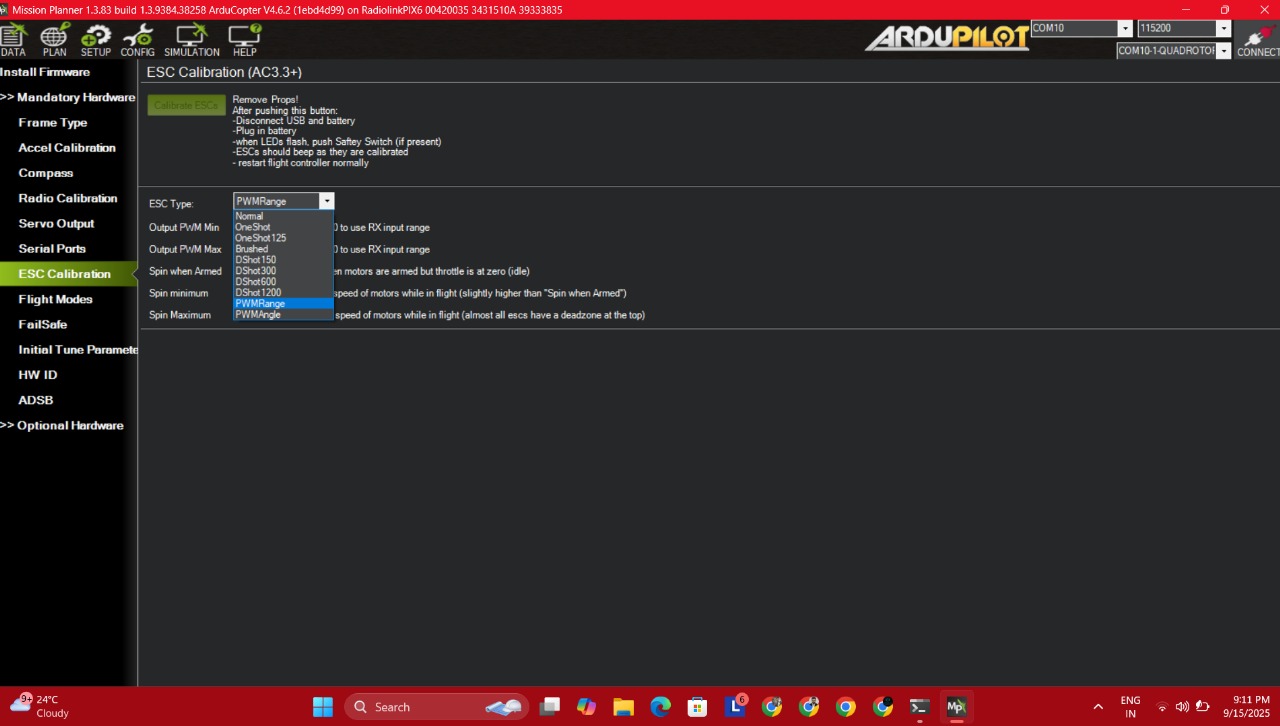Open File Explorer from the taskbar
Image resolution: width=1280 pixels, height=726 pixels.
tap(623, 707)
